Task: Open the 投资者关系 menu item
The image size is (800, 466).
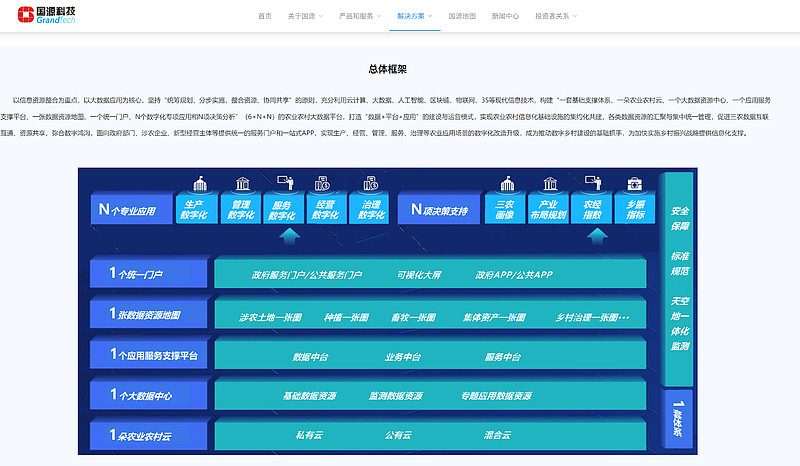Action: pos(552,16)
